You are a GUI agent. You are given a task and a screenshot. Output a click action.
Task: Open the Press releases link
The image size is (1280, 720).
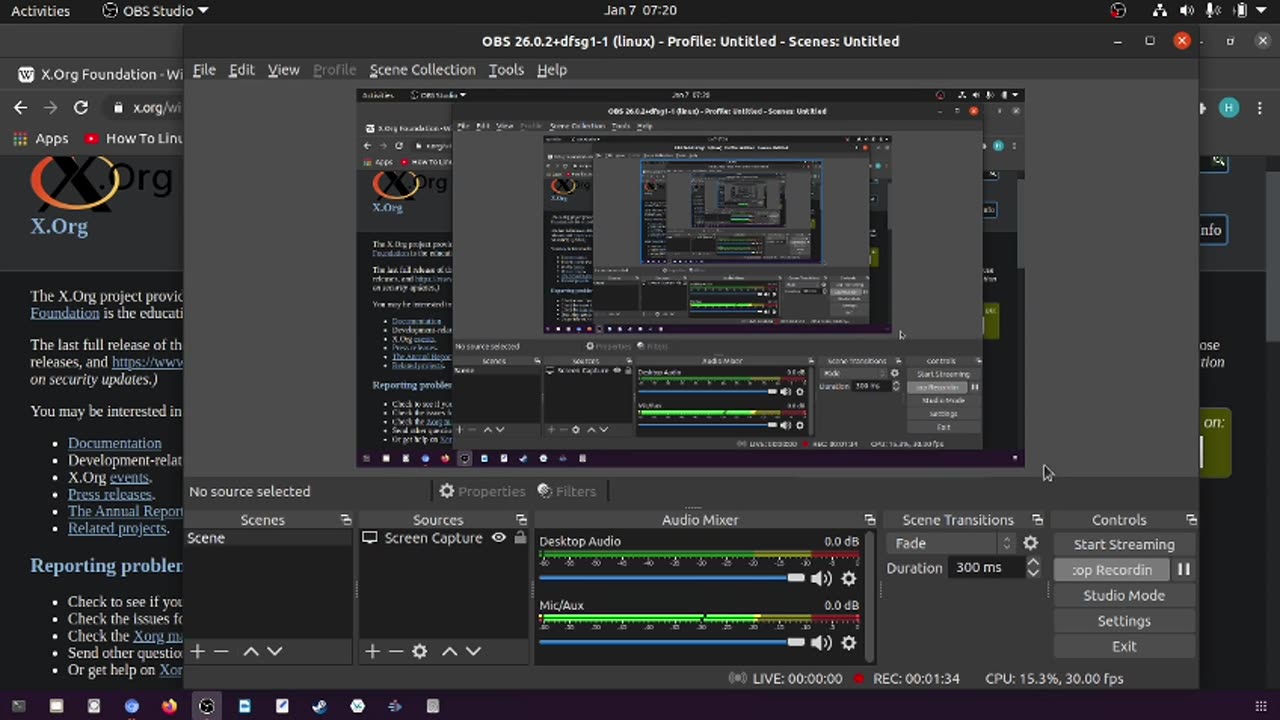(x=110, y=494)
